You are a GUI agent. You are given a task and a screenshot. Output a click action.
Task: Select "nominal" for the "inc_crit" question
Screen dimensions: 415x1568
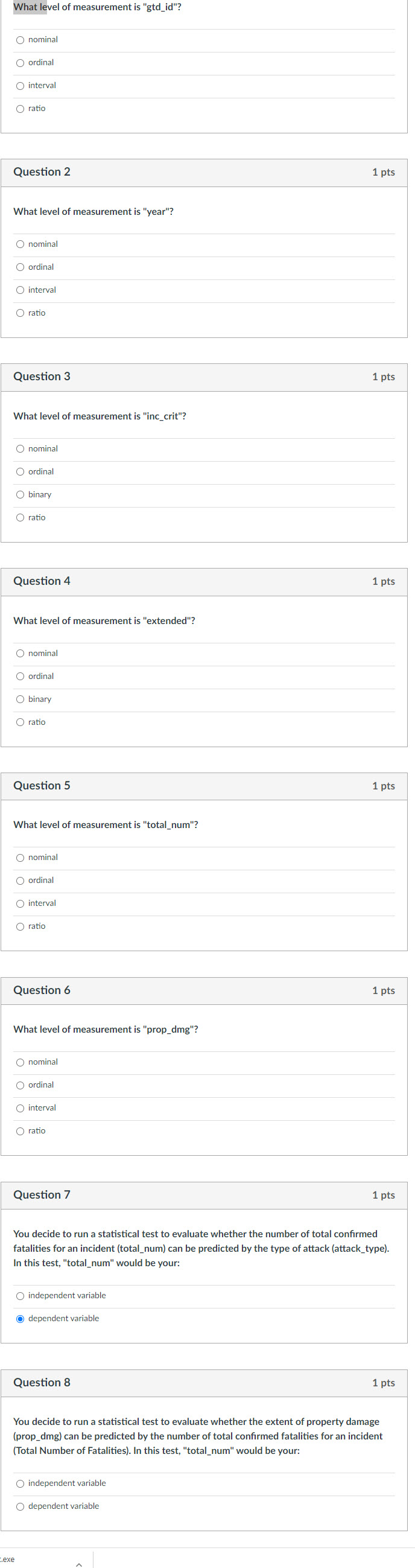(x=20, y=448)
